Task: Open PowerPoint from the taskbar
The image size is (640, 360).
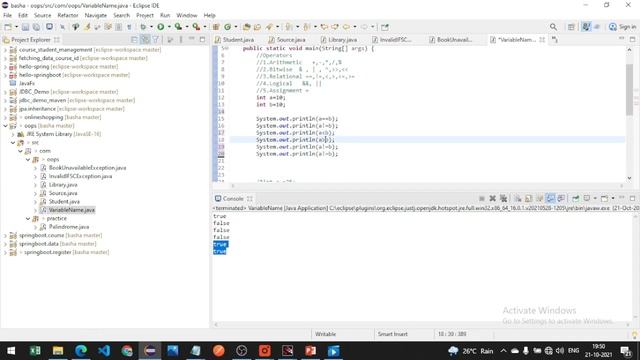Action: [311, 351]
